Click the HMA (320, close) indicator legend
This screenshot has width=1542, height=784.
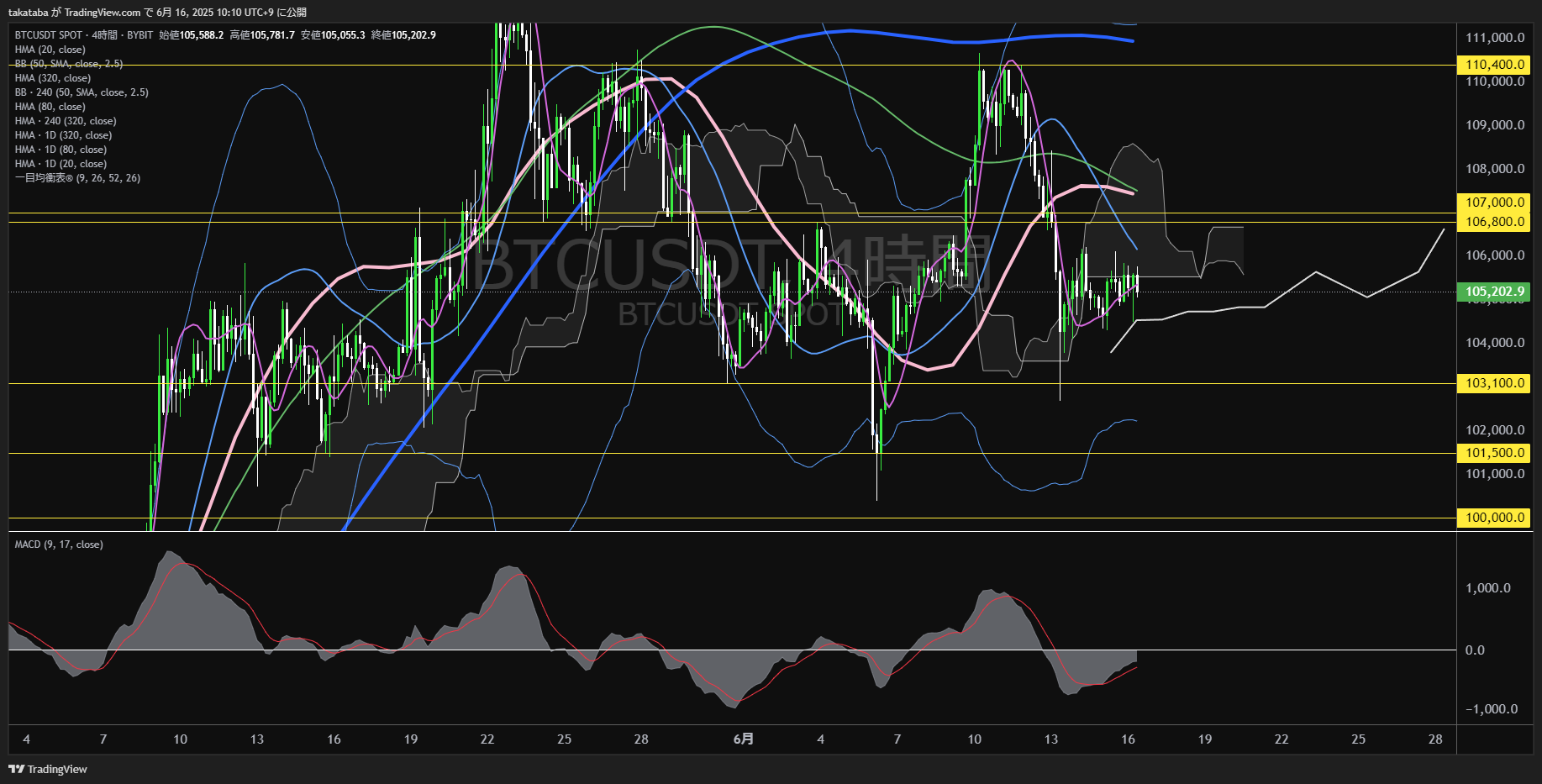click(52, 78)
